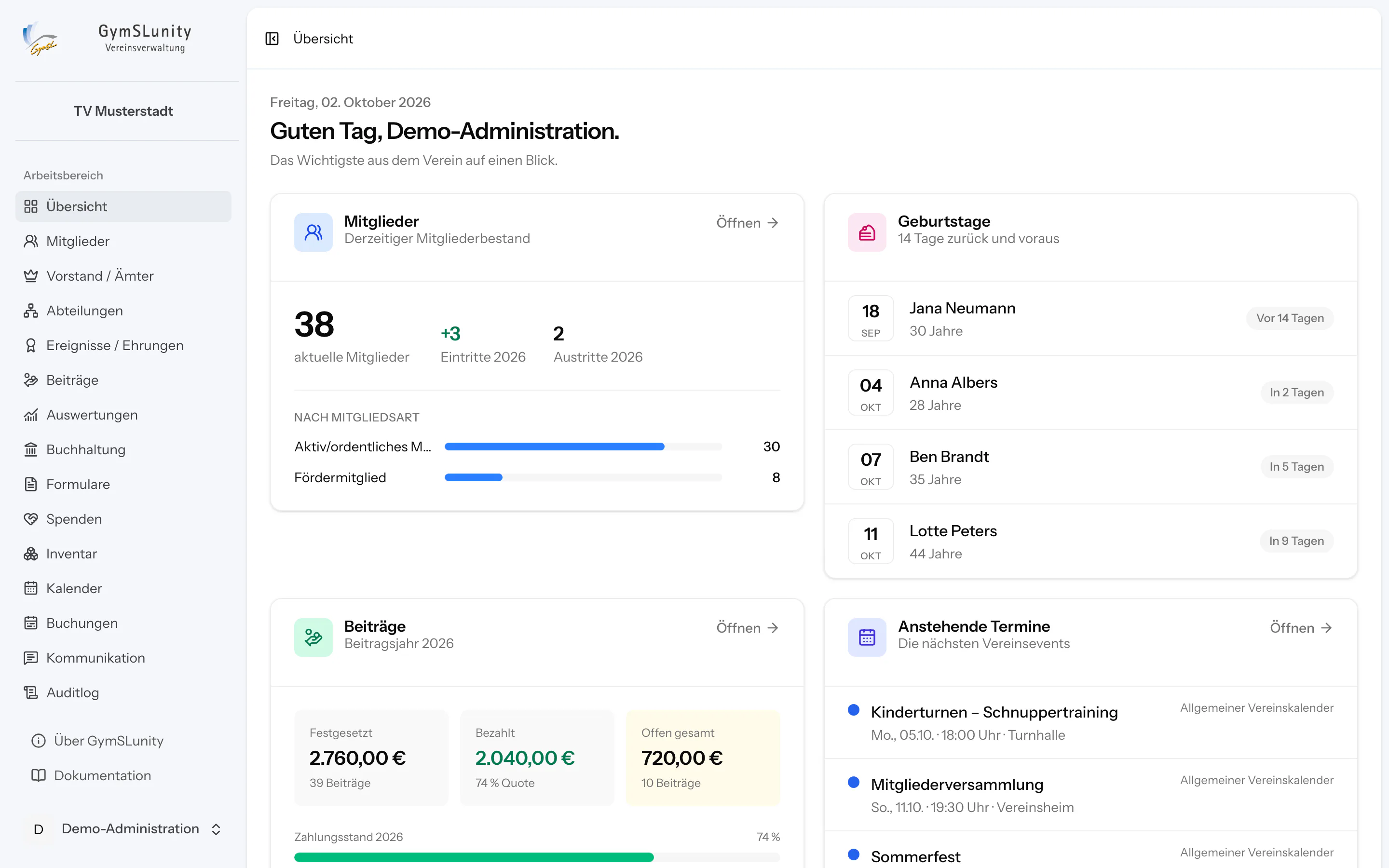The width and height of the screenshot is (1389, 868).
Task: Click the Fördermitglied progress bar
Action: [583, 477]
